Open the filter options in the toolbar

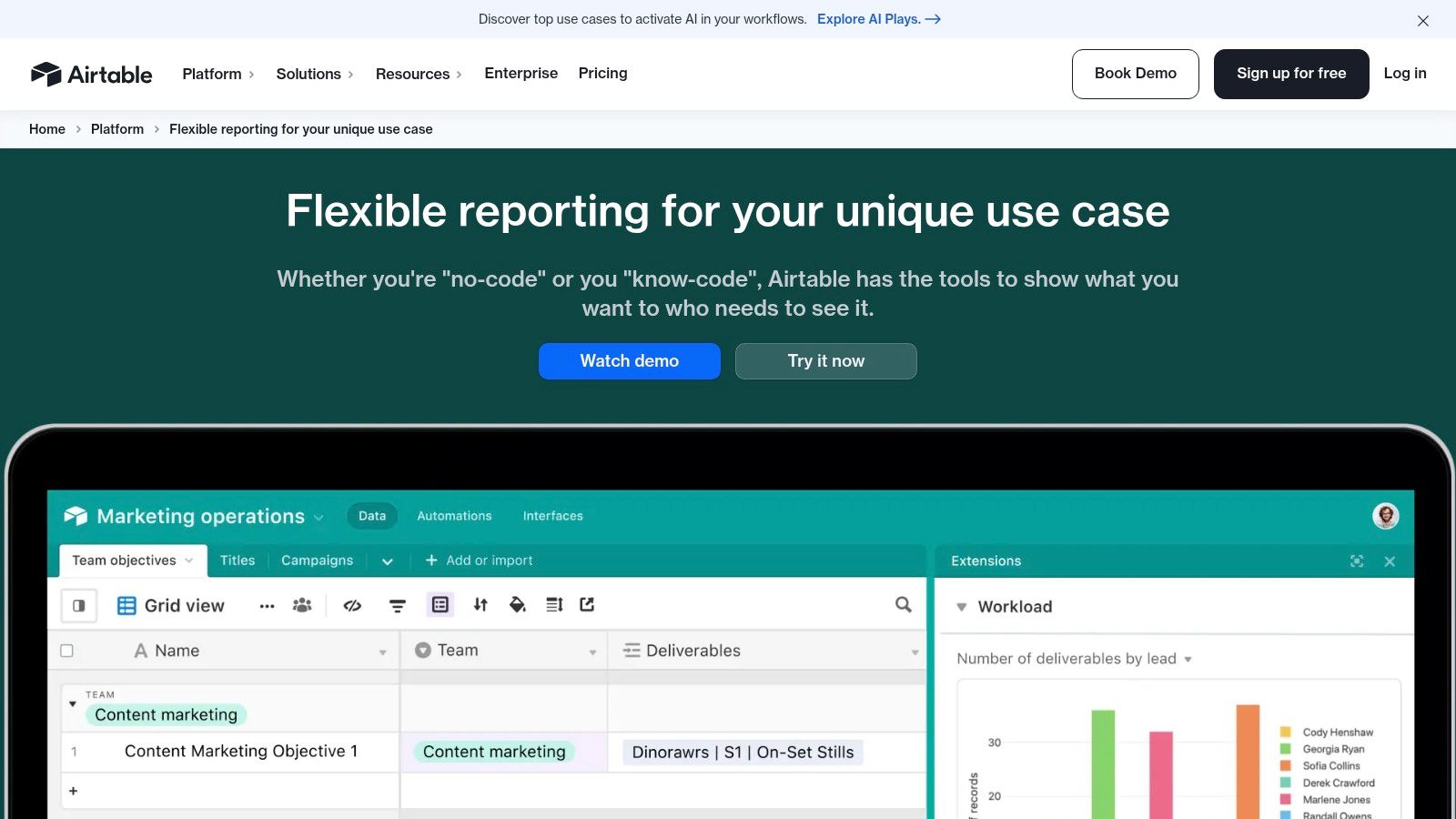[x=398, y=604]
